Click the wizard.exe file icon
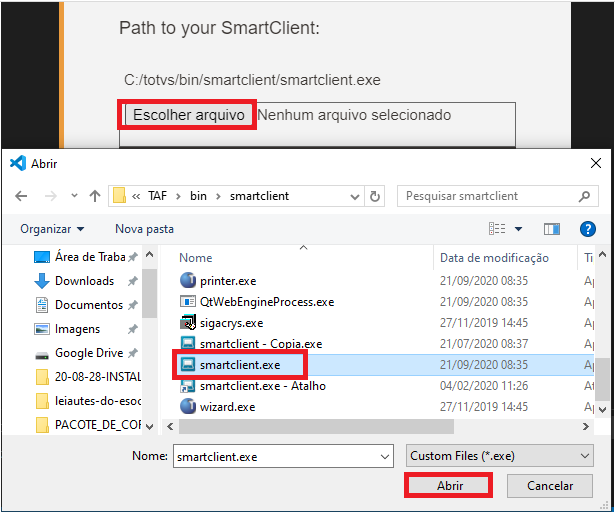 coord(188,406)
